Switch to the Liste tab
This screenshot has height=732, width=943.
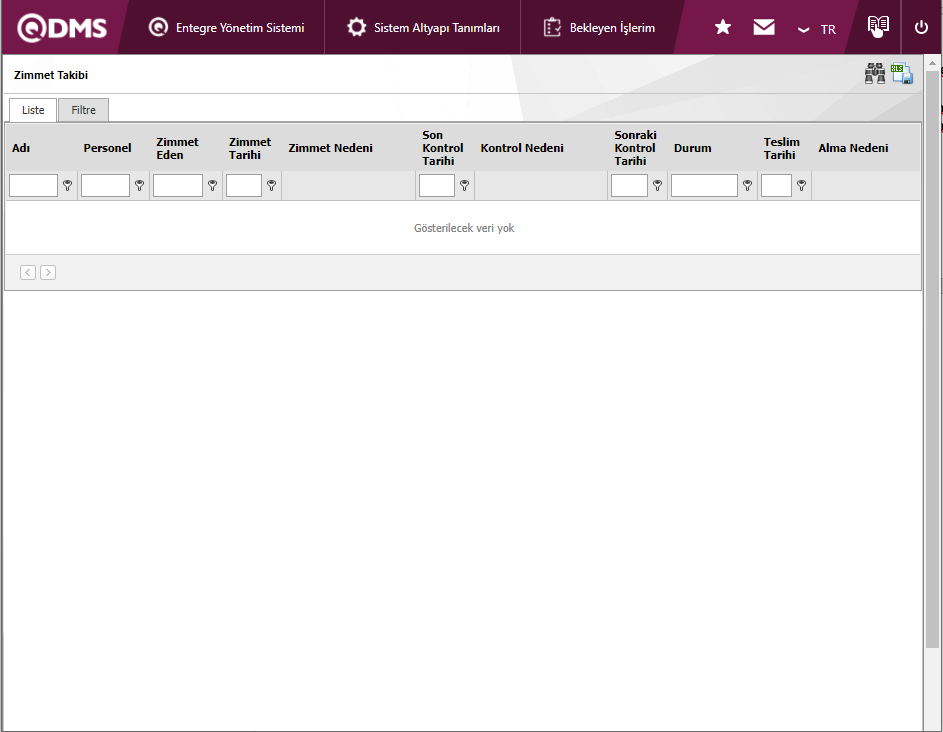click(33, 110)
